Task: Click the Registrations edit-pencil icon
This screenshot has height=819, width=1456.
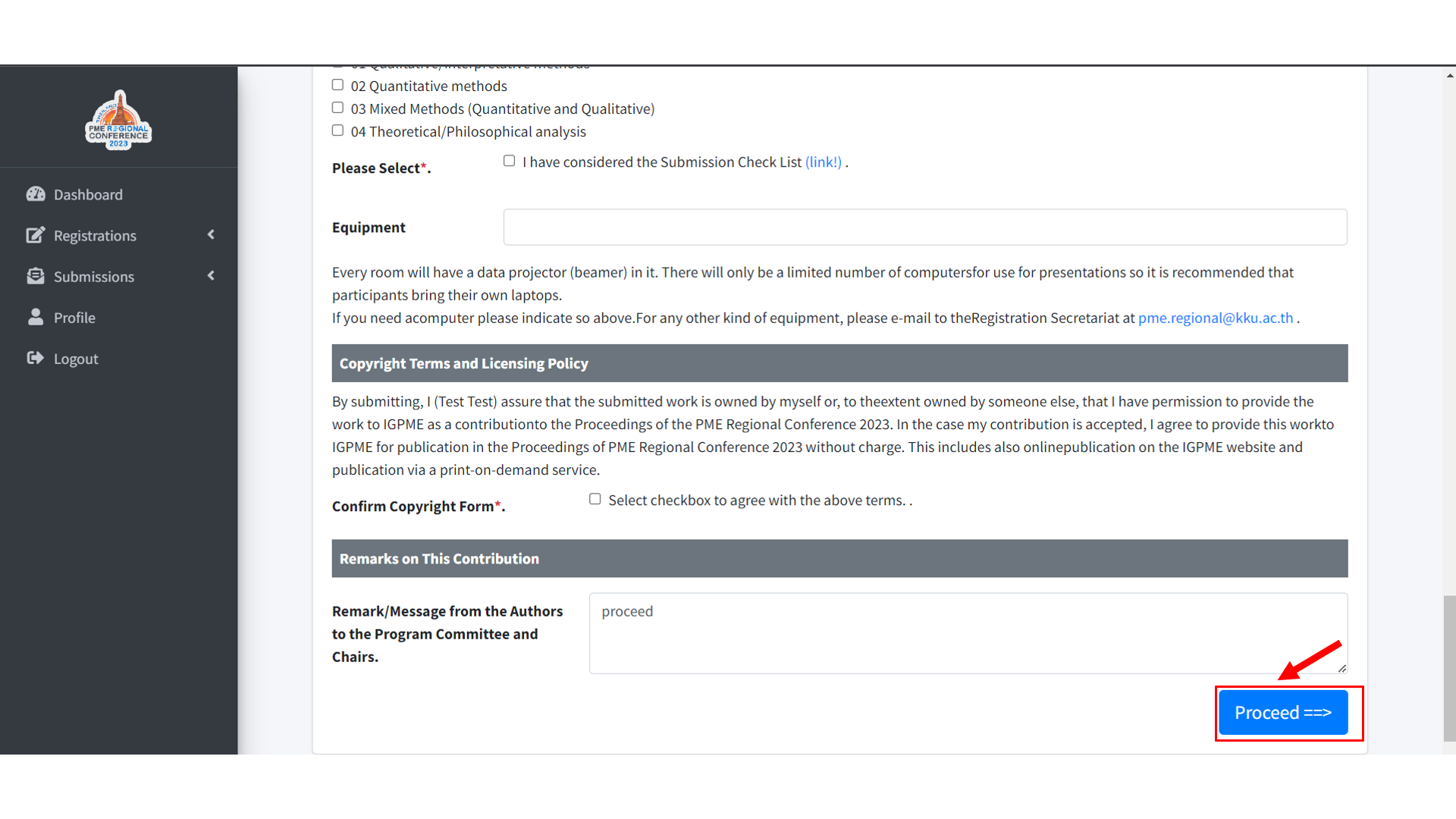Action: 36,235
